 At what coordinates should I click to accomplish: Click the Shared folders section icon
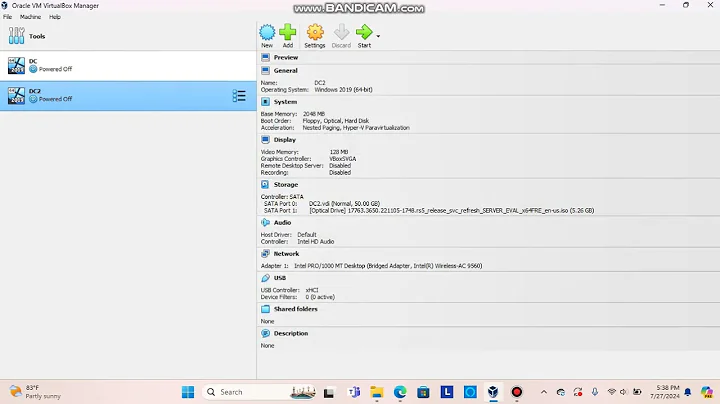[x=265, y=309]
